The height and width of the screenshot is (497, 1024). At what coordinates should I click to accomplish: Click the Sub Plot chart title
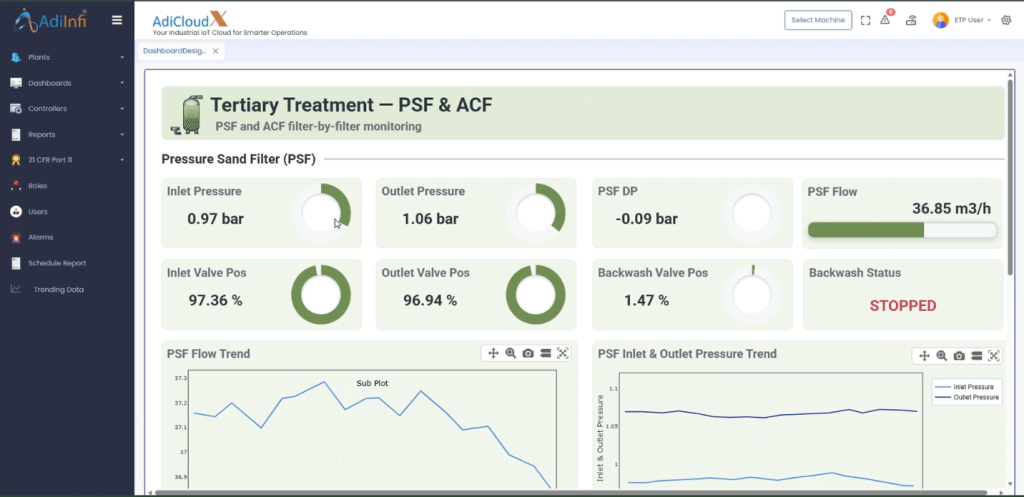(372, 383)
